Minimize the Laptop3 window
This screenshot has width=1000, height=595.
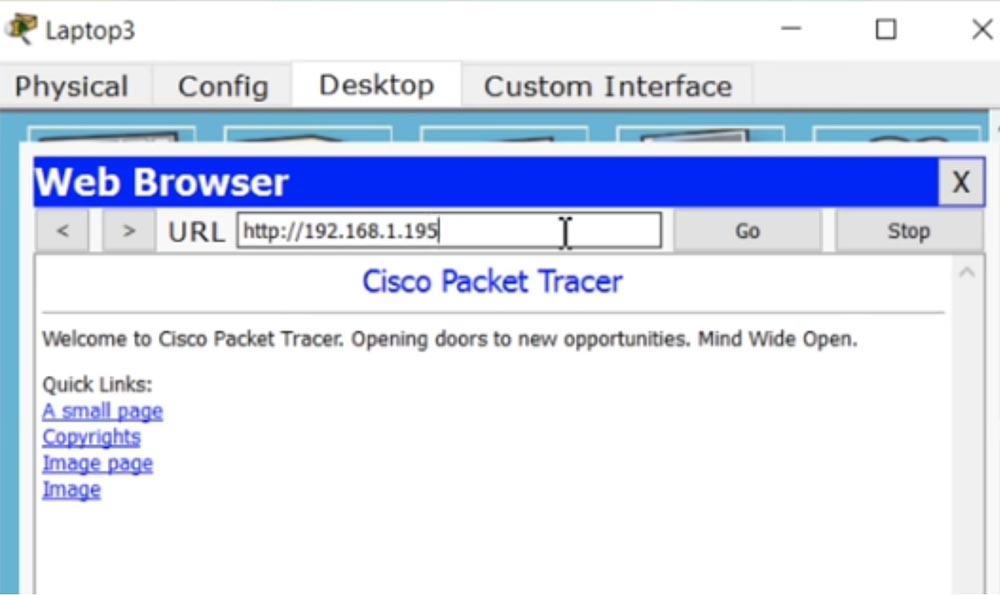point(791,29)
